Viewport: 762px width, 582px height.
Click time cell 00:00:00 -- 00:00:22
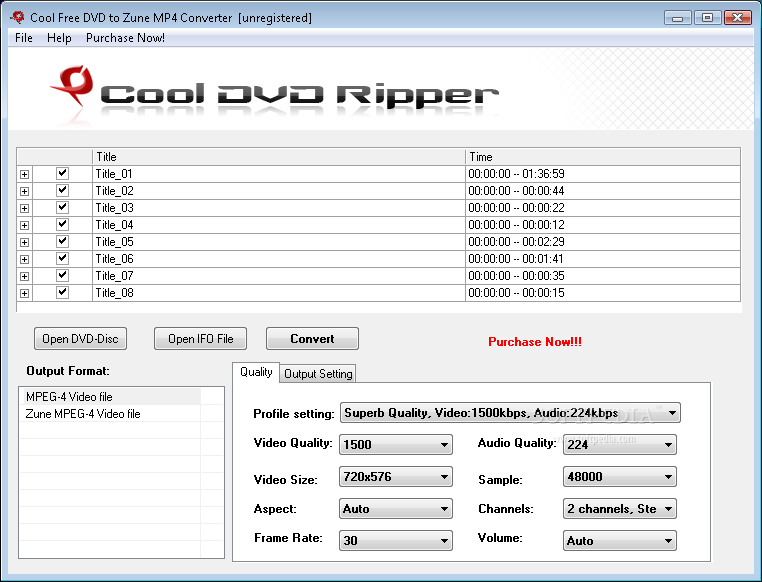pos(603,208)
